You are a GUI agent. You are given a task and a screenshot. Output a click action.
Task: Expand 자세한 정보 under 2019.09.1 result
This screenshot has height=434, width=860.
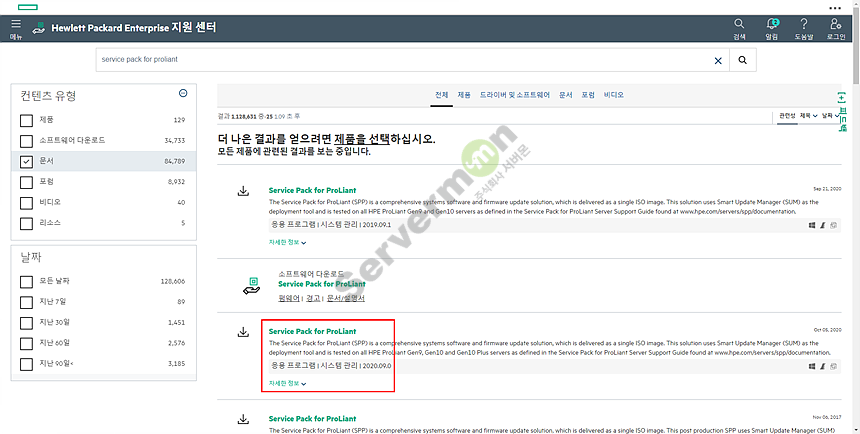pos(287,242)
